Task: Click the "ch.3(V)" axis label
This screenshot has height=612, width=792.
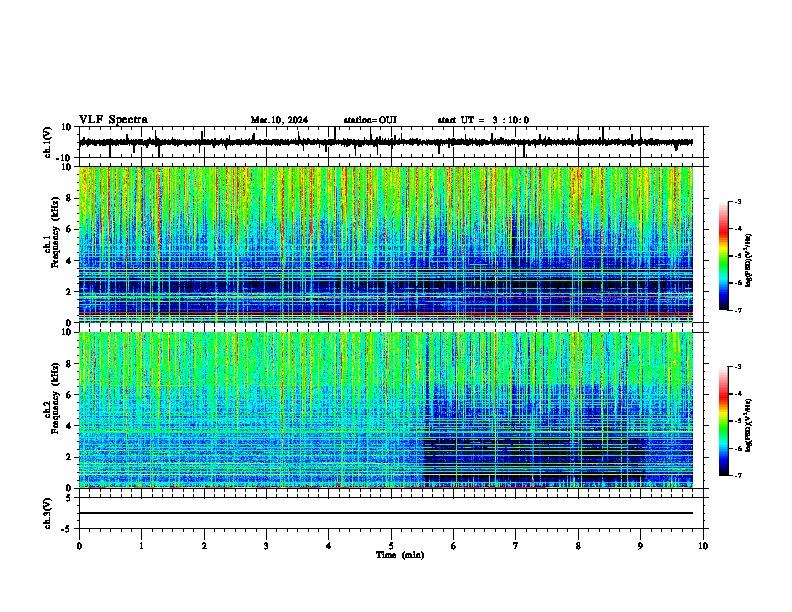Action: (48, 513)
